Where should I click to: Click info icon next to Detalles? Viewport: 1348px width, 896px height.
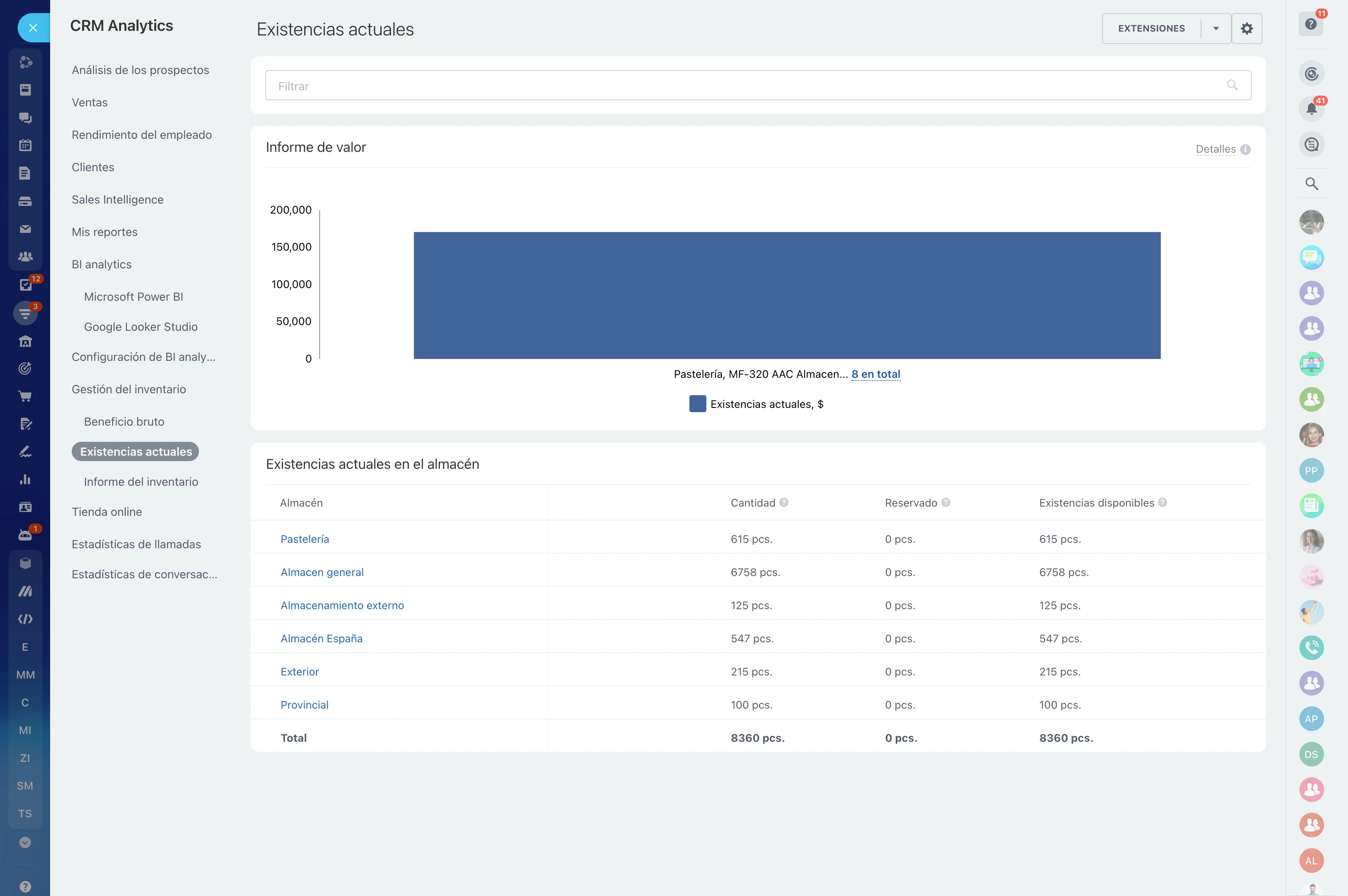pyautogui.click(x=1246, y=150)
